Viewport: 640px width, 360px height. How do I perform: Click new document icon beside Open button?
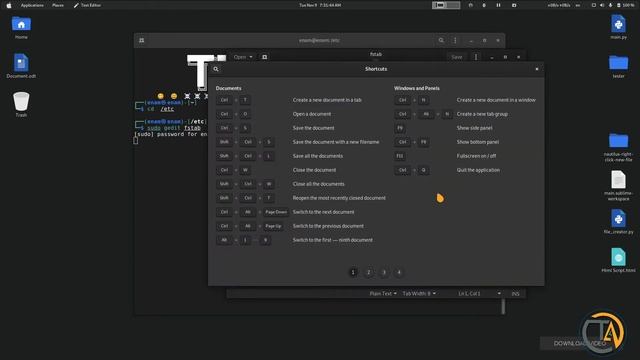pos(264,57)
